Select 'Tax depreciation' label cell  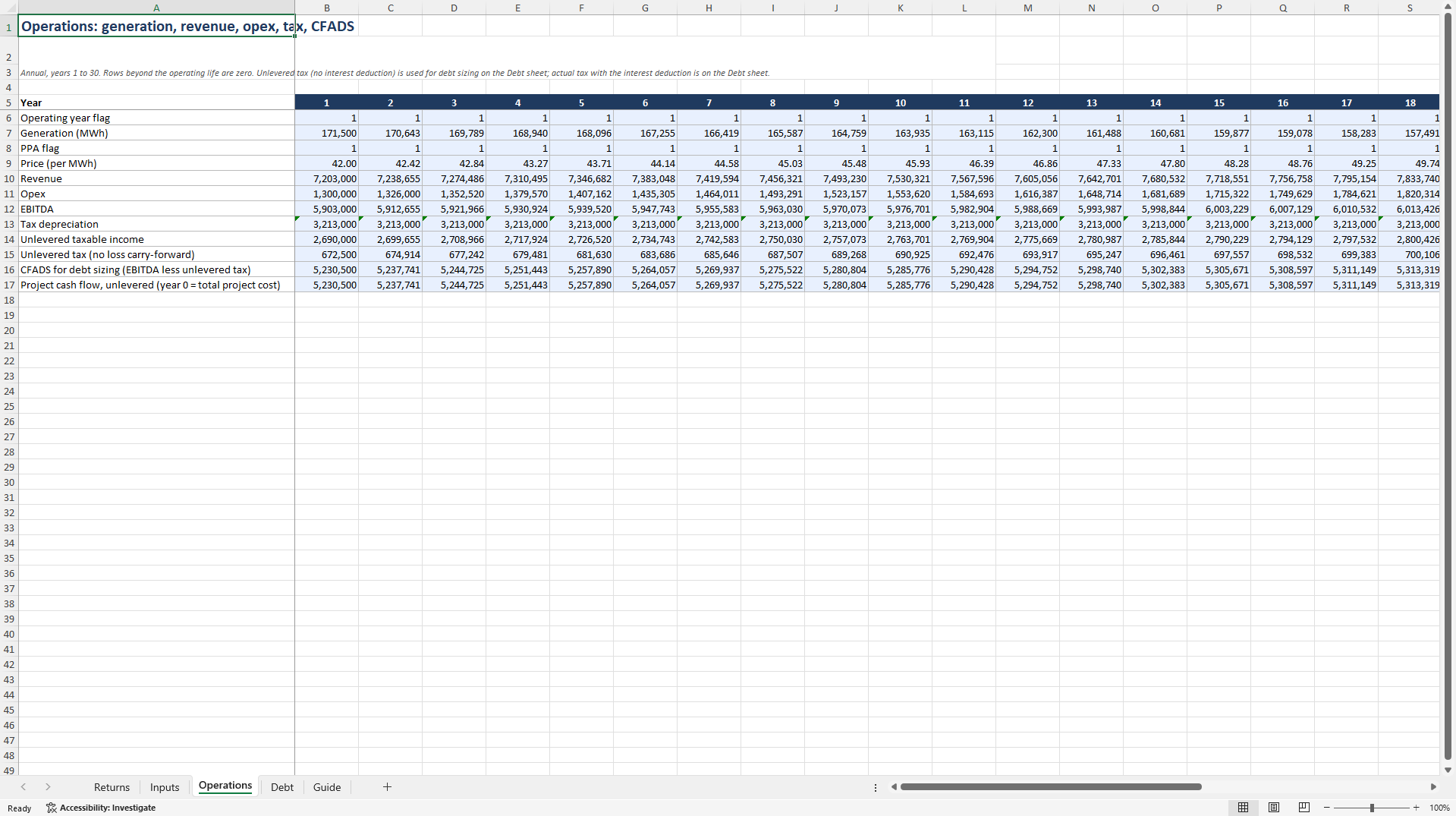[x=156, y=224]
